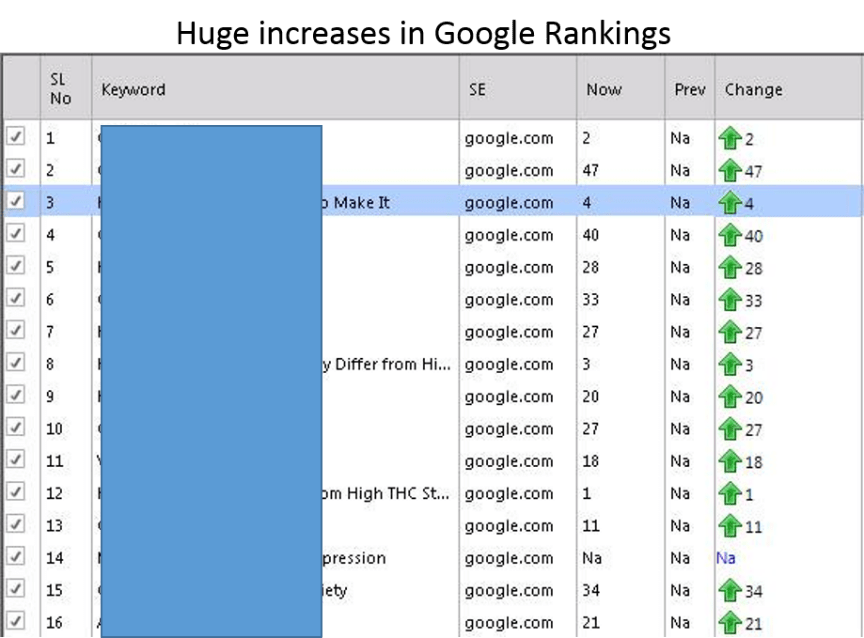Click the green arrow beside change 34

[730, 591]
